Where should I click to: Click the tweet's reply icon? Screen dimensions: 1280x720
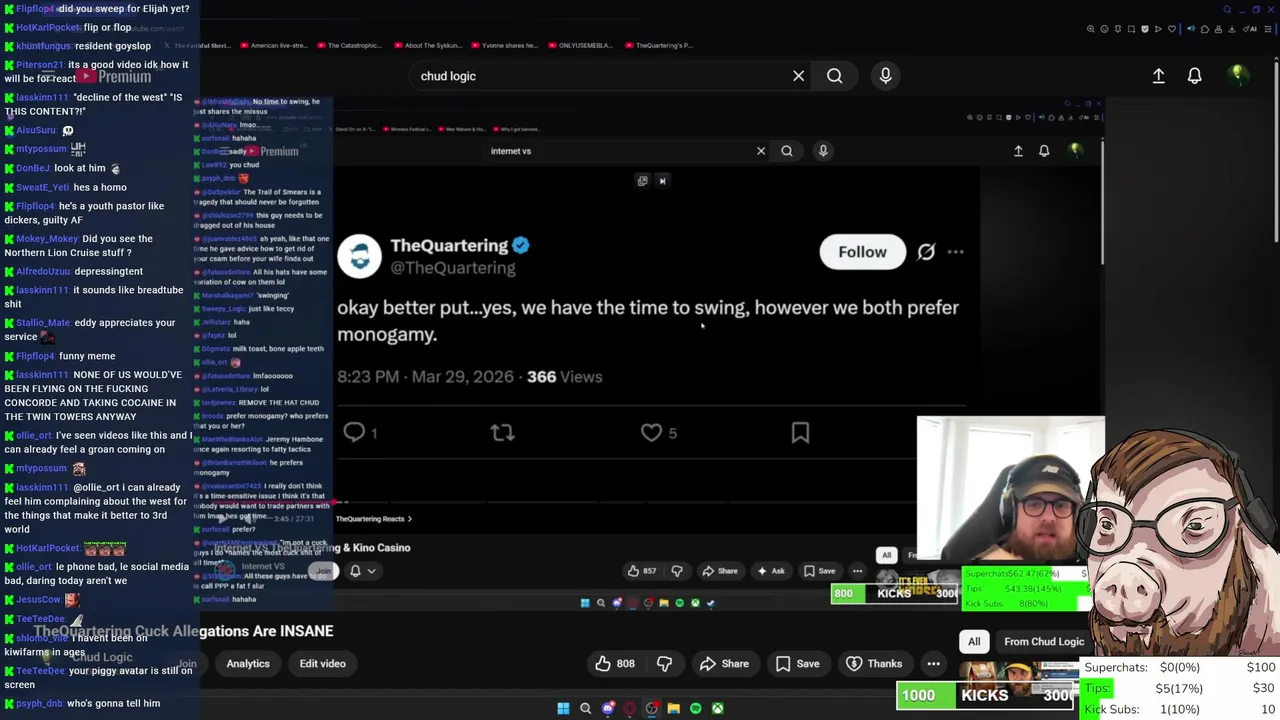pos(355,432)
